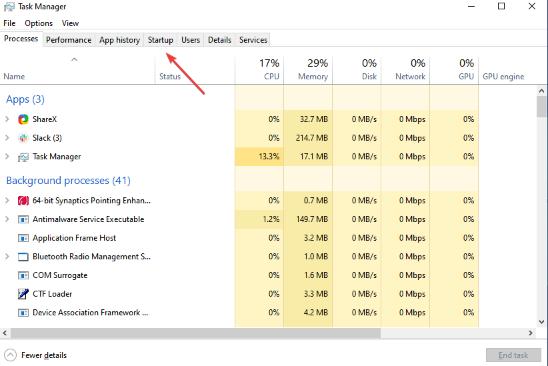The height and width of the screenshot is (366, 548).
Task: Open the View menu
Action: click(70, 23)
